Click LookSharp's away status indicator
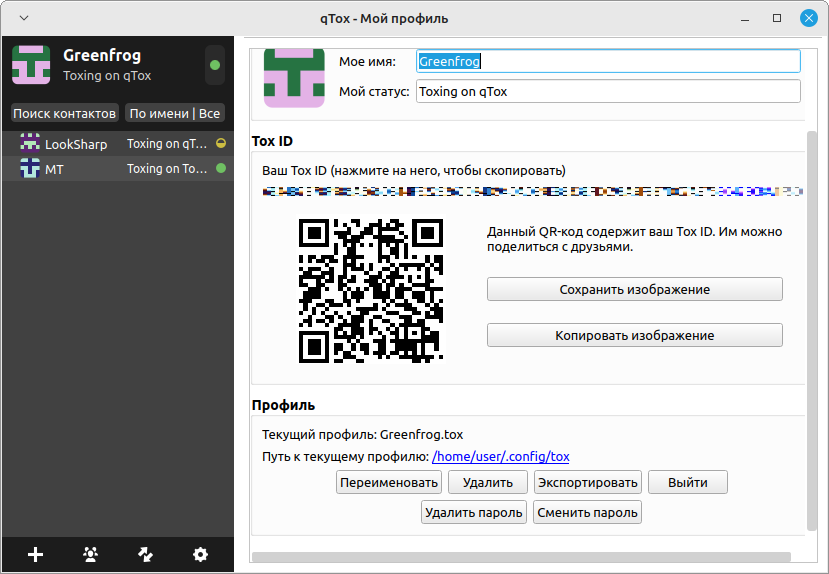This screenshot has width=829, height=574. (221, 143)
